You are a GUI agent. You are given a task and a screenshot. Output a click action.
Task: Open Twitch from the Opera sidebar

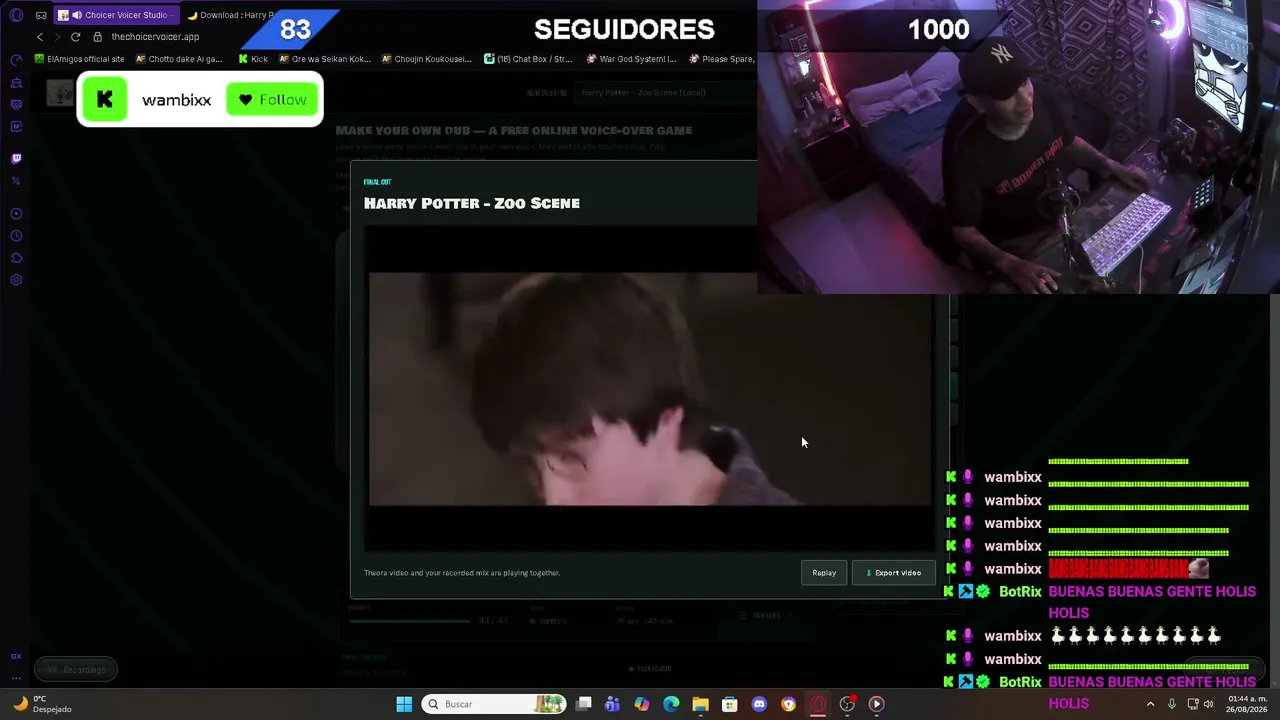tap(16, 158)
